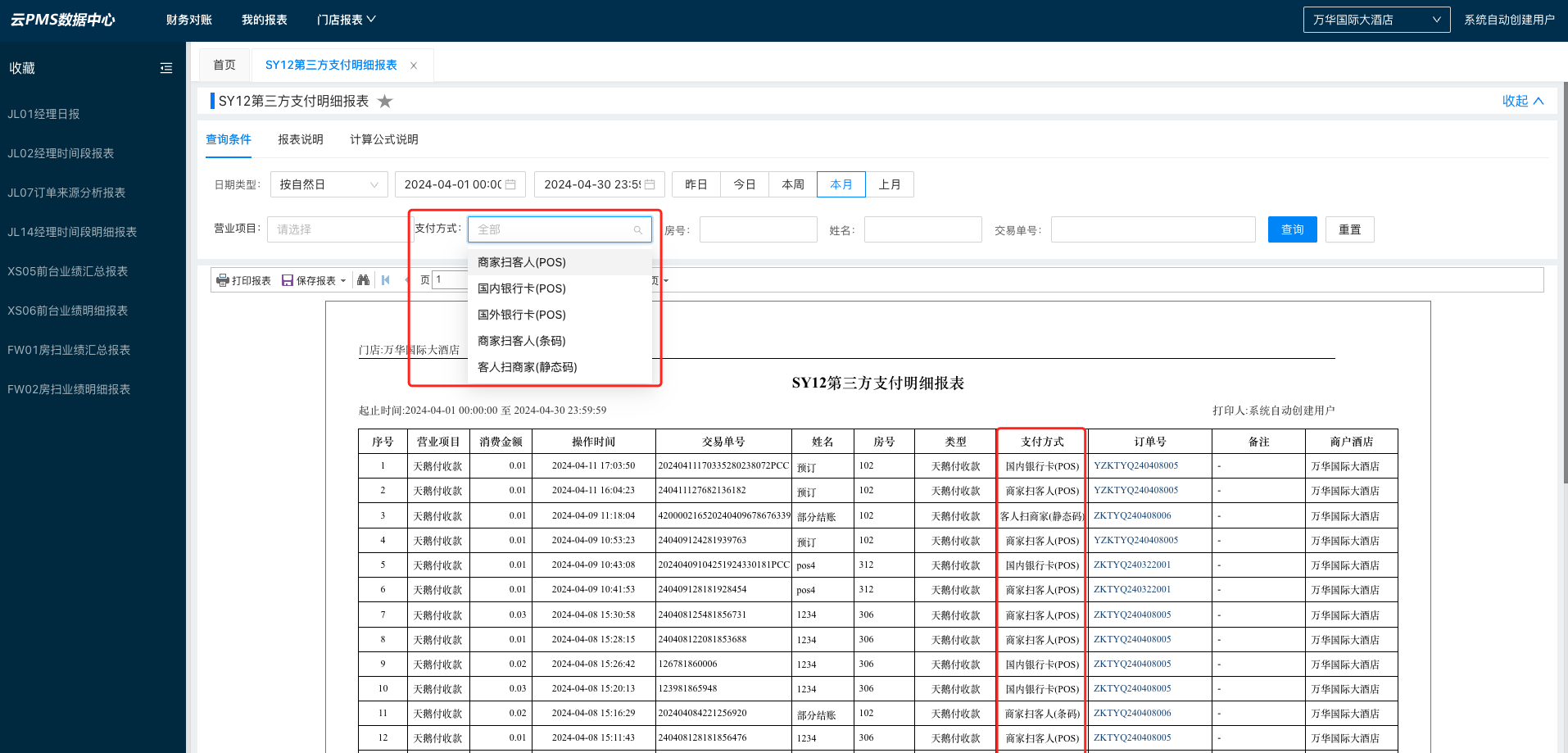Viewport: 1568px width, 753px height.
Task: Select 商家扫客人(POS) payment option
Action: tap(560, 262)
